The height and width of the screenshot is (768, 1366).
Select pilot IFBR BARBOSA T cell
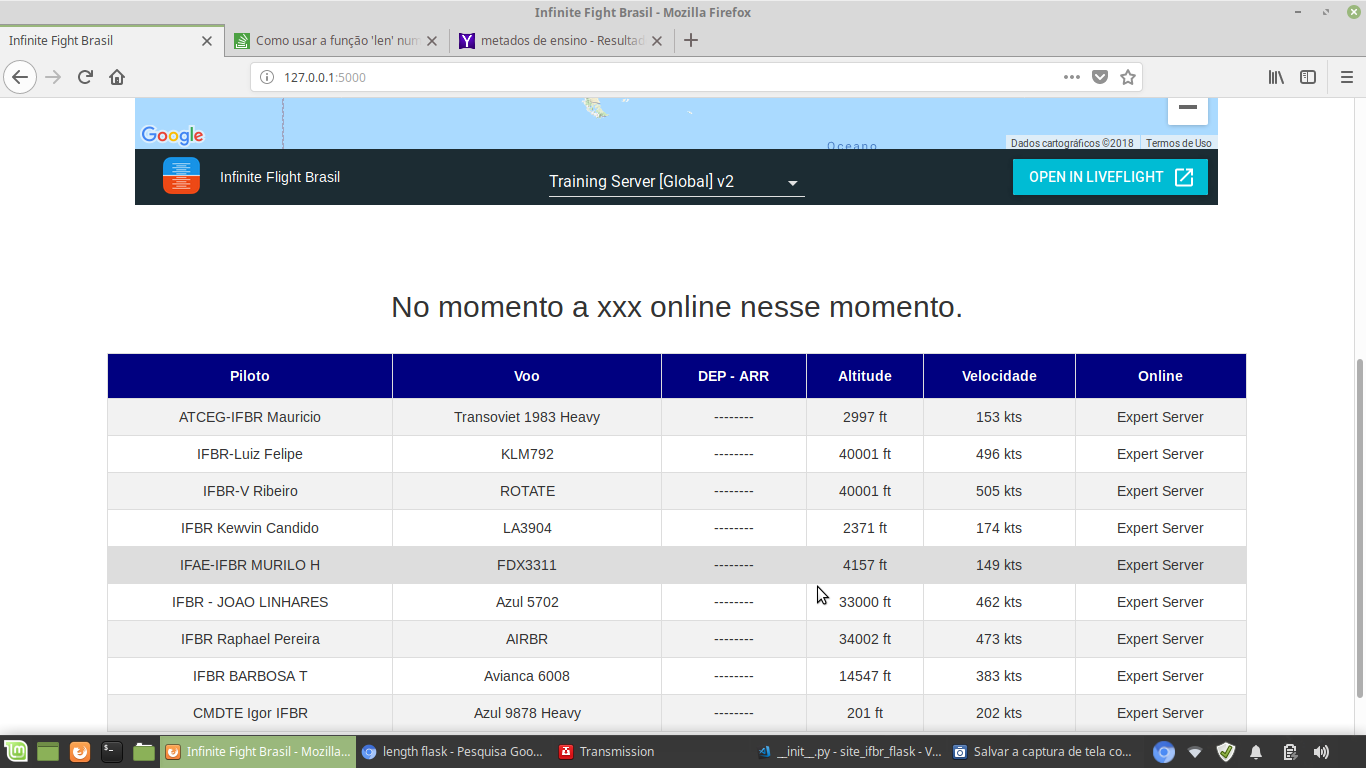tap(250, 676)
